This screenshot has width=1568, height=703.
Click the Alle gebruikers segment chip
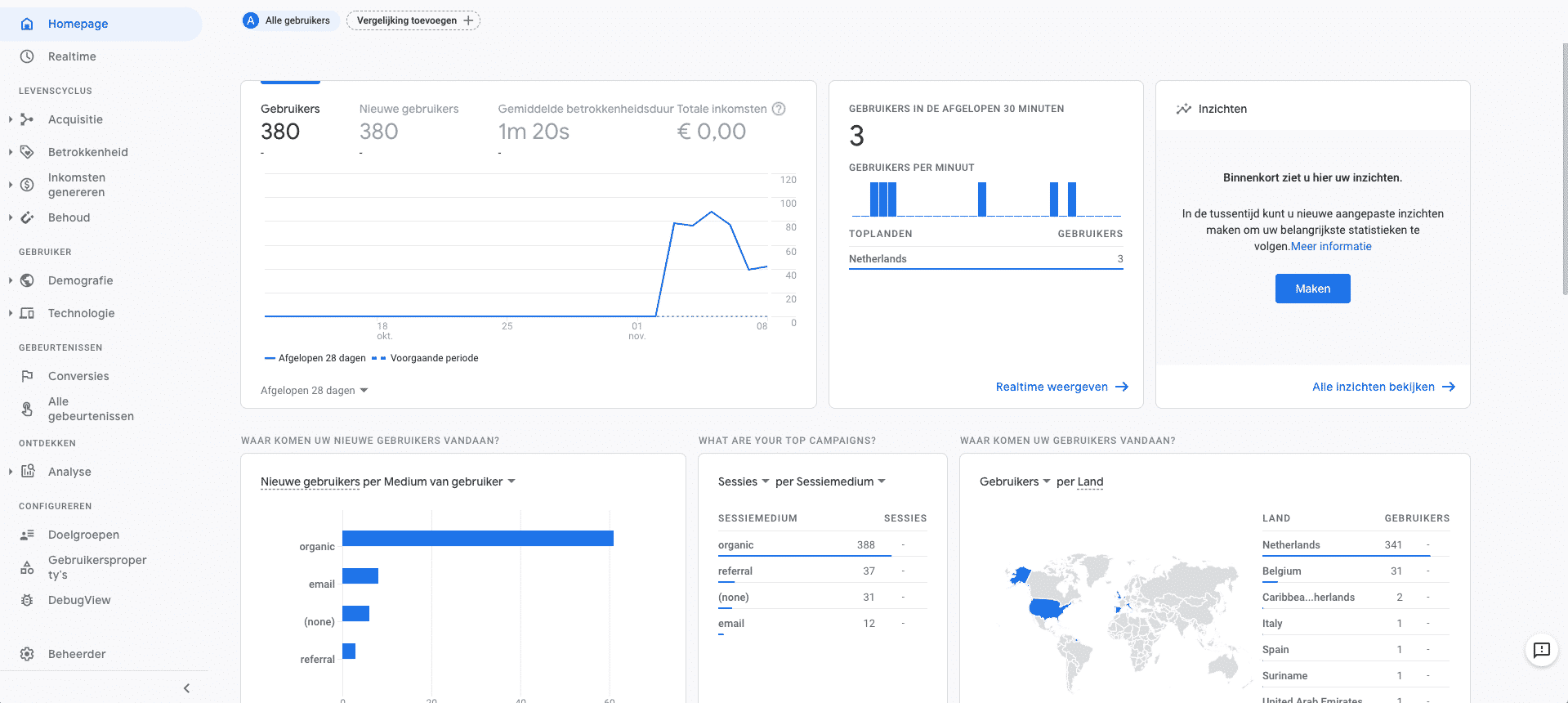[x=288, y=20]
